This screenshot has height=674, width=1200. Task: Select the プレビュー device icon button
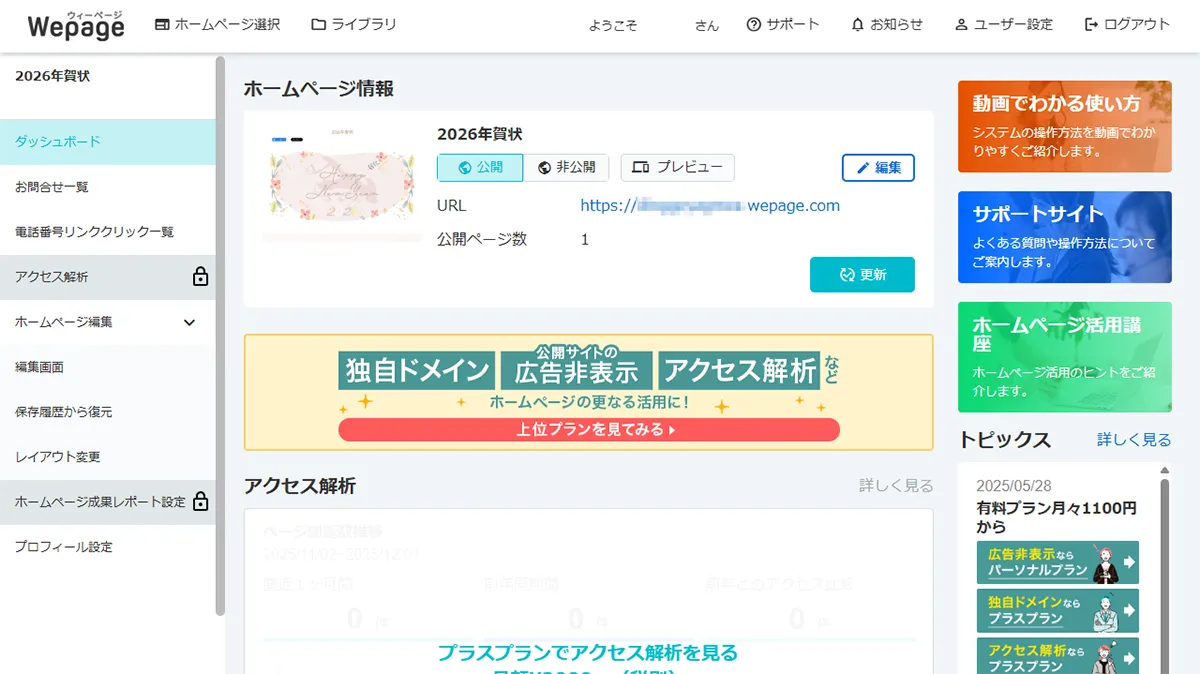[x=677, y=167]
